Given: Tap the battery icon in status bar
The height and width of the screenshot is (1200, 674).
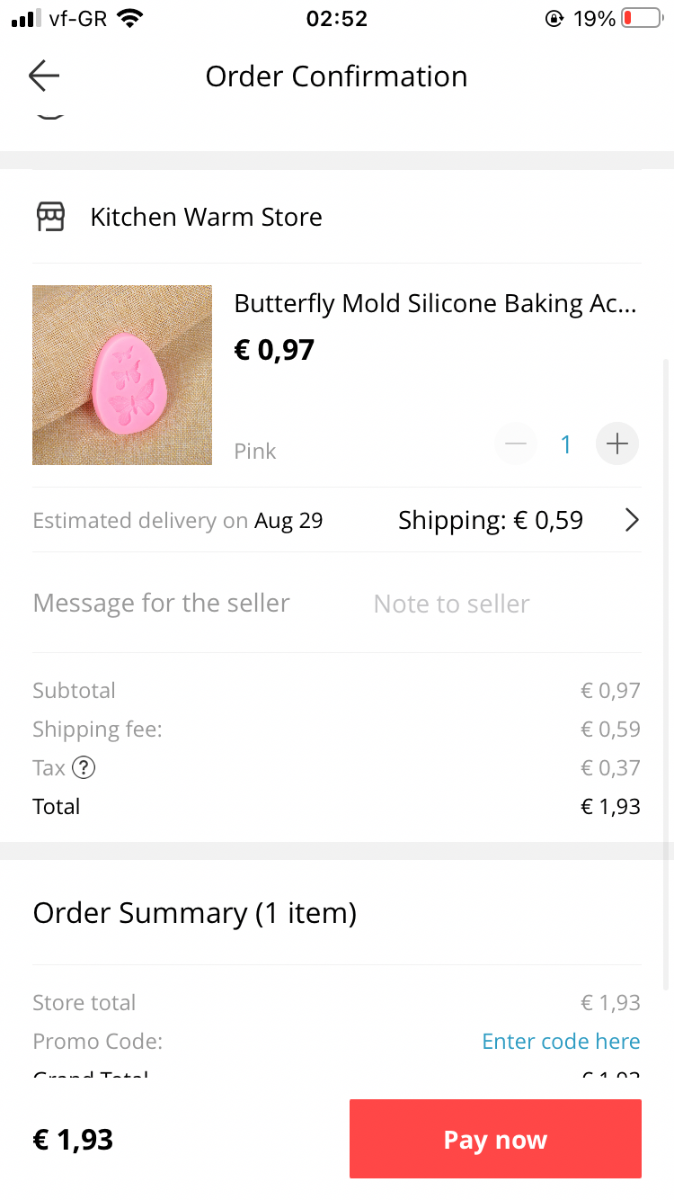Looking at the screenshot, I should 641,18.
